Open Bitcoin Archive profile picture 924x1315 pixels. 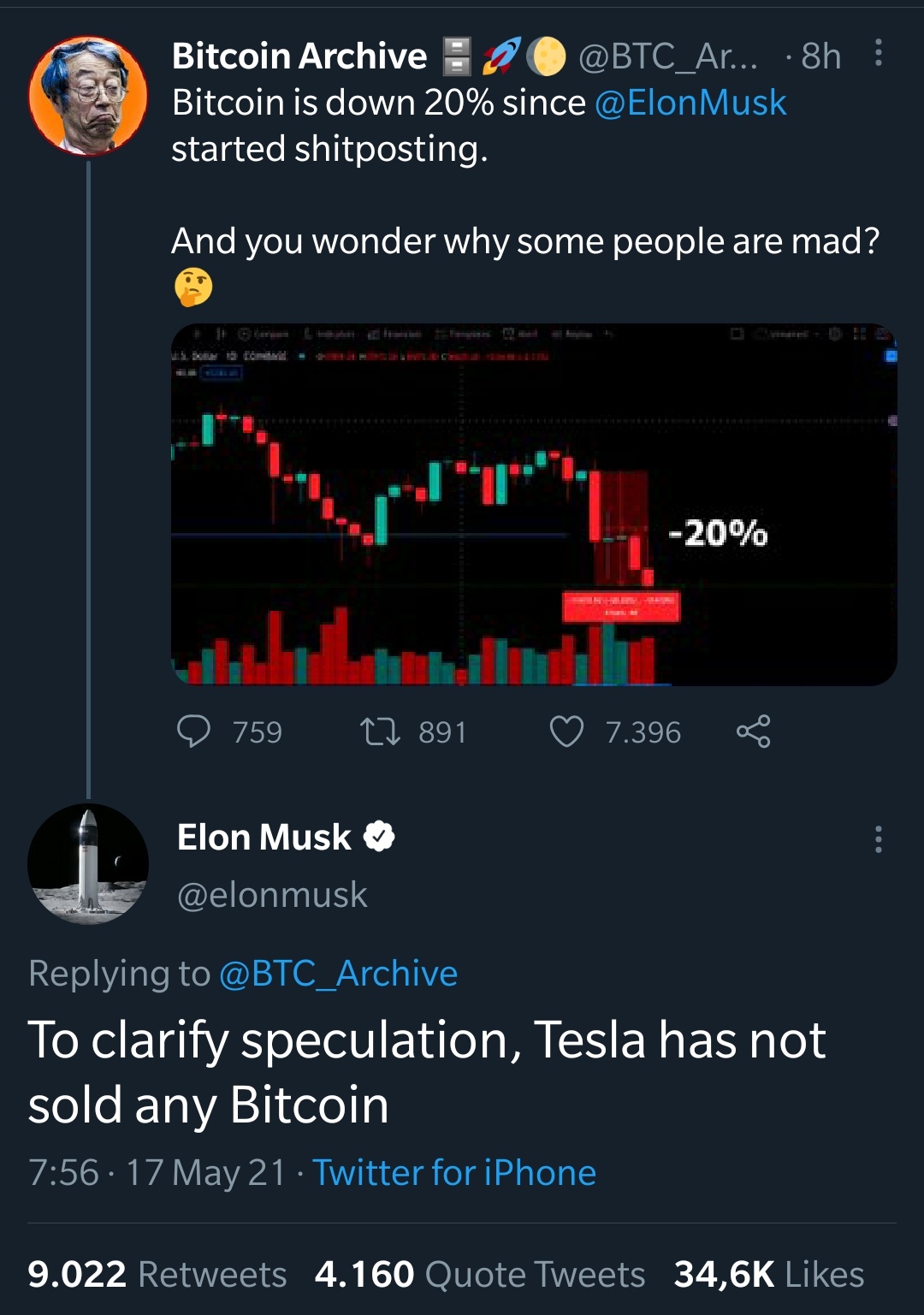tap(88, 96)
